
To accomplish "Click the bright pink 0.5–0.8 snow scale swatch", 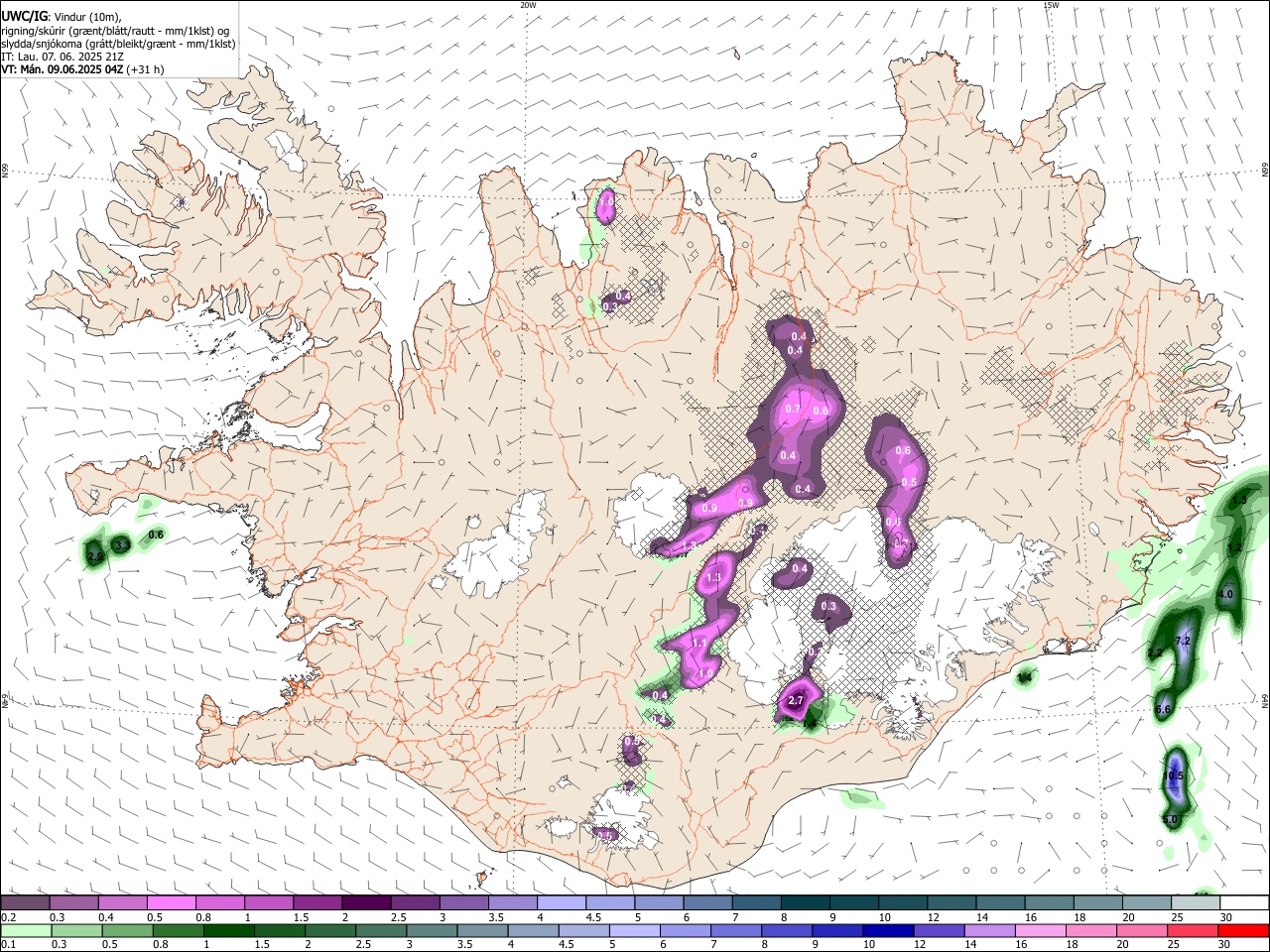I will pos(171,901).
